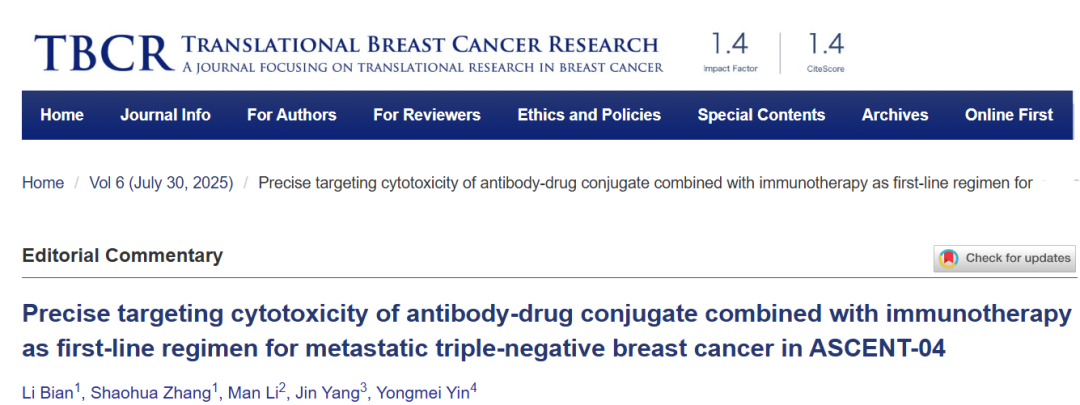
Task: Click the article title breadcrumb link
Action: (x=645, y=183)
